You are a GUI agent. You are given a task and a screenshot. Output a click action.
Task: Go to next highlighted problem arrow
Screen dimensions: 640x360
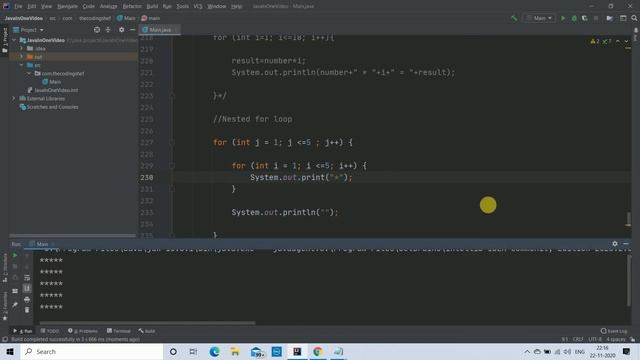point(627,41)
